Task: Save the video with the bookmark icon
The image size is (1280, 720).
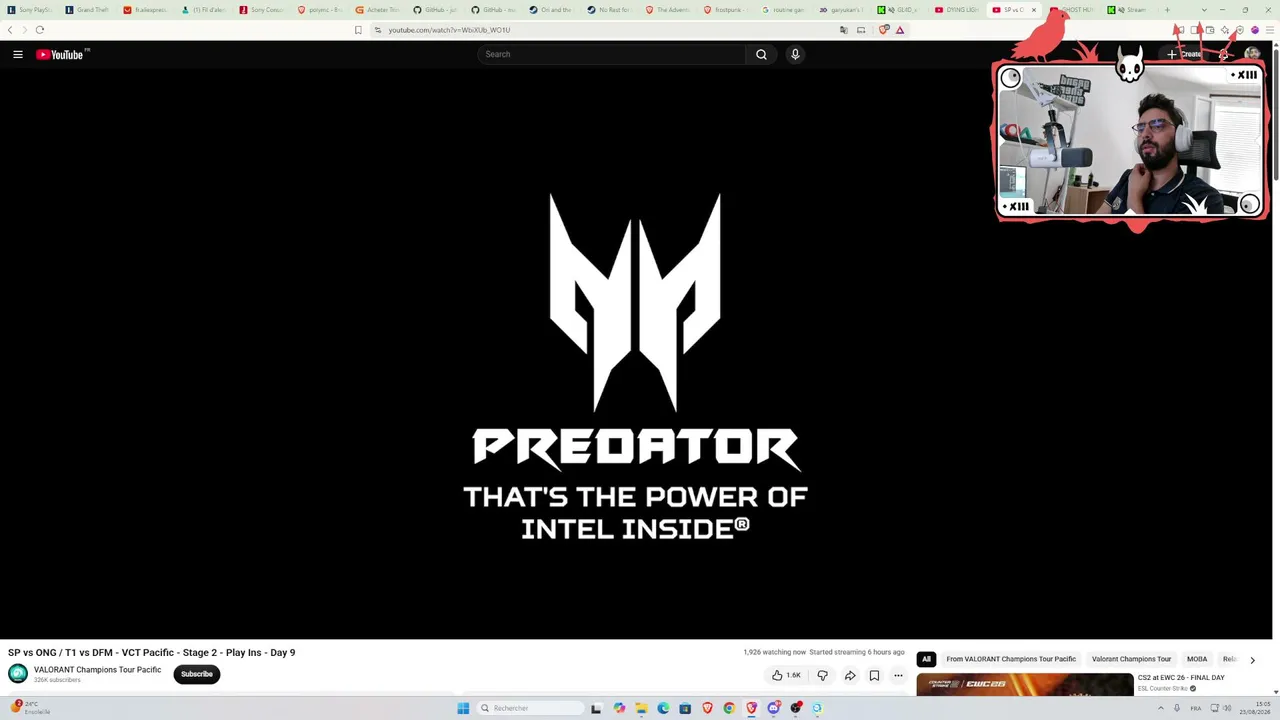Action: point(874,675)
